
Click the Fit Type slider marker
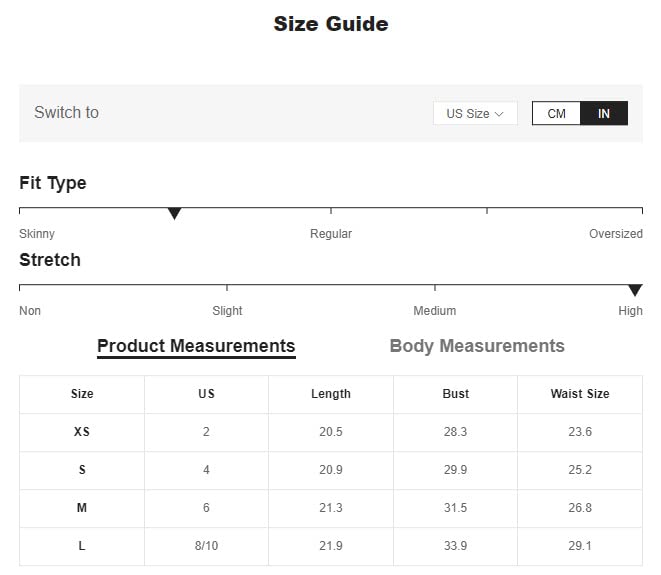(174, 213)
